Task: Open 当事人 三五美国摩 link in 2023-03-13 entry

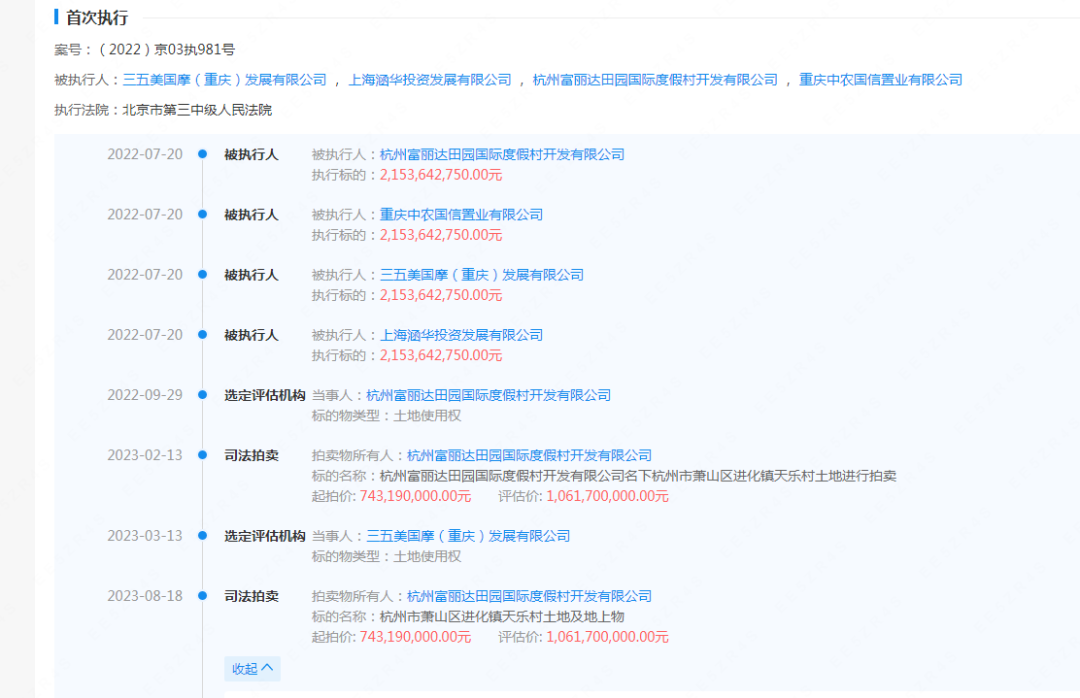Action: (x=468, y=536)
